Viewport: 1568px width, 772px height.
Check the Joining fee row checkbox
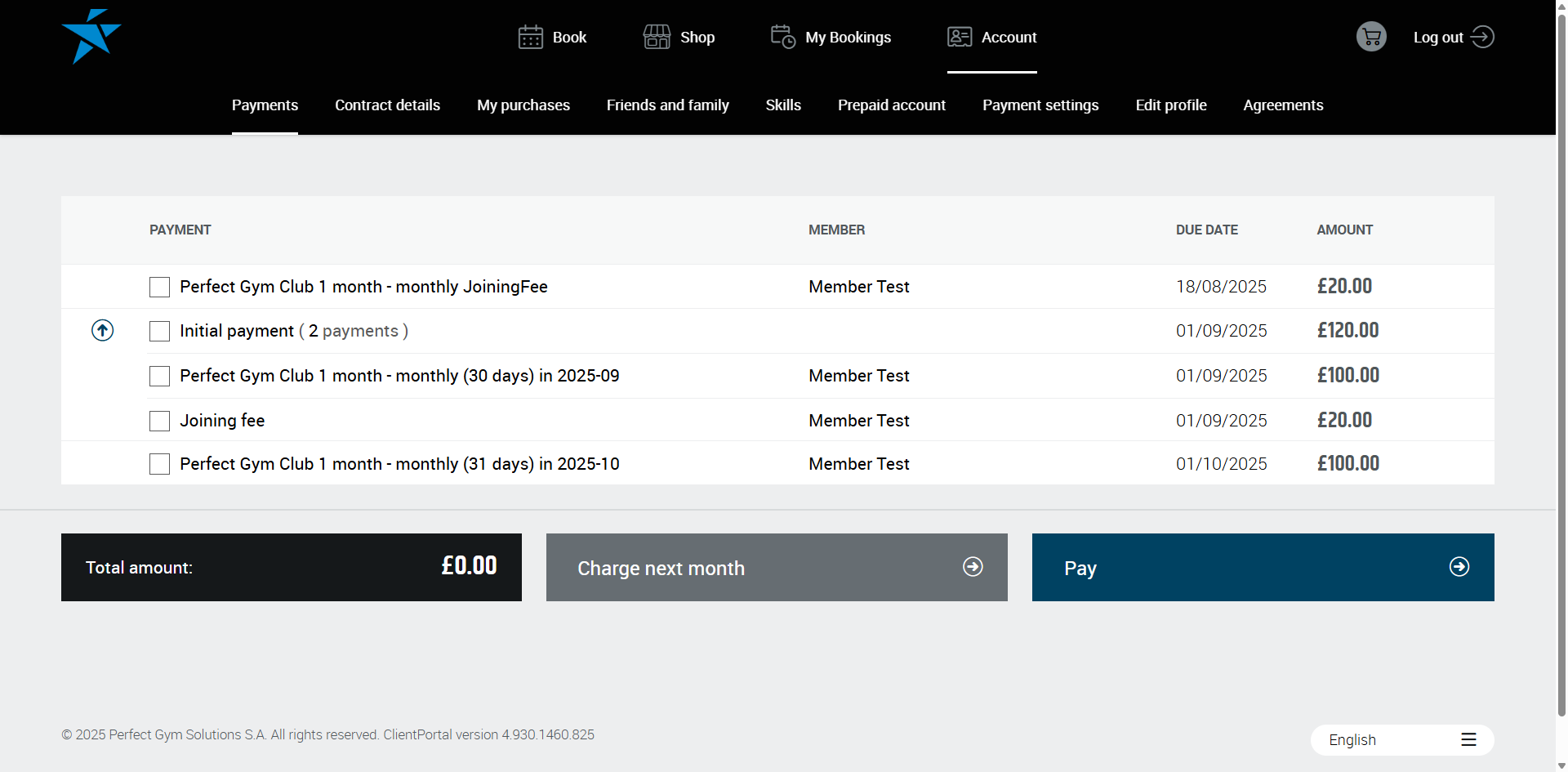coord(160,421)
